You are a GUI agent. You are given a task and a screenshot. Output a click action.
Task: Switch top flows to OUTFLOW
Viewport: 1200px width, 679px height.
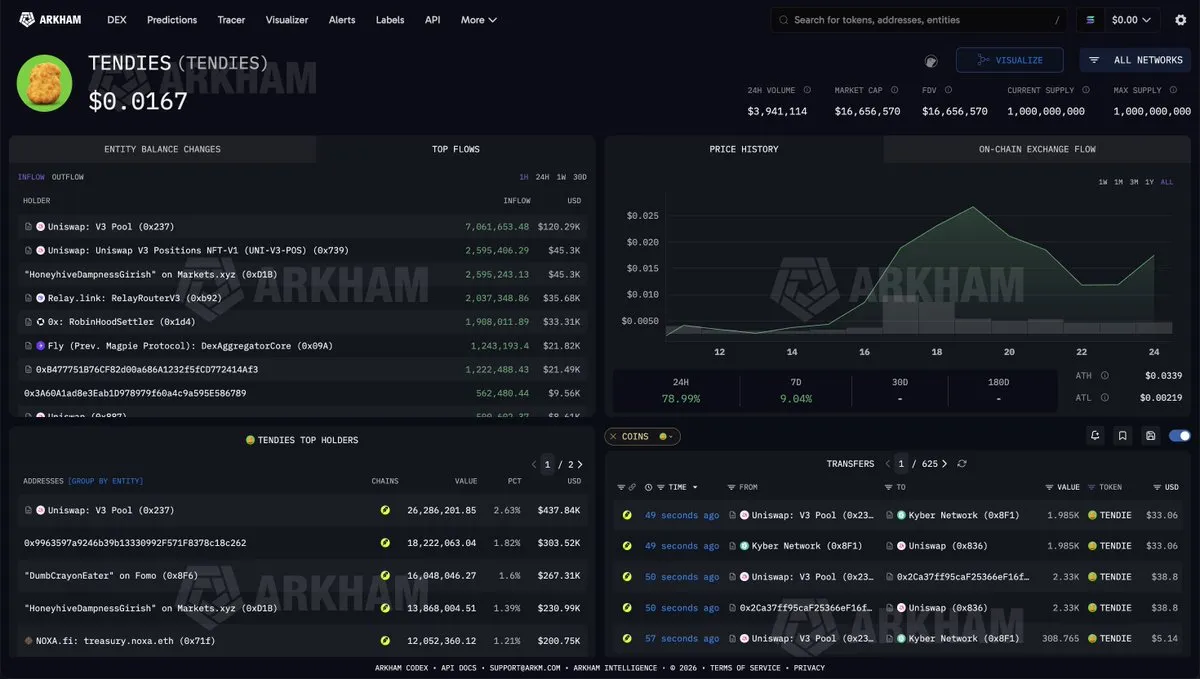(68, 177)
